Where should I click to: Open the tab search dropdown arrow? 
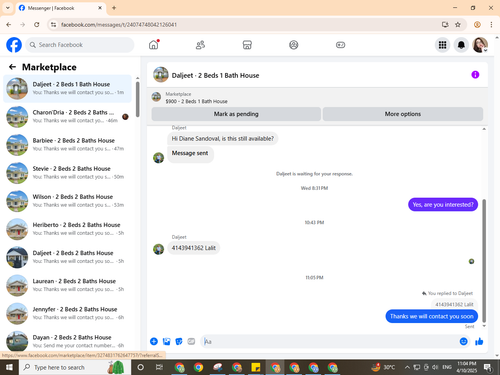pyautogui.click(x=8, y=8)
